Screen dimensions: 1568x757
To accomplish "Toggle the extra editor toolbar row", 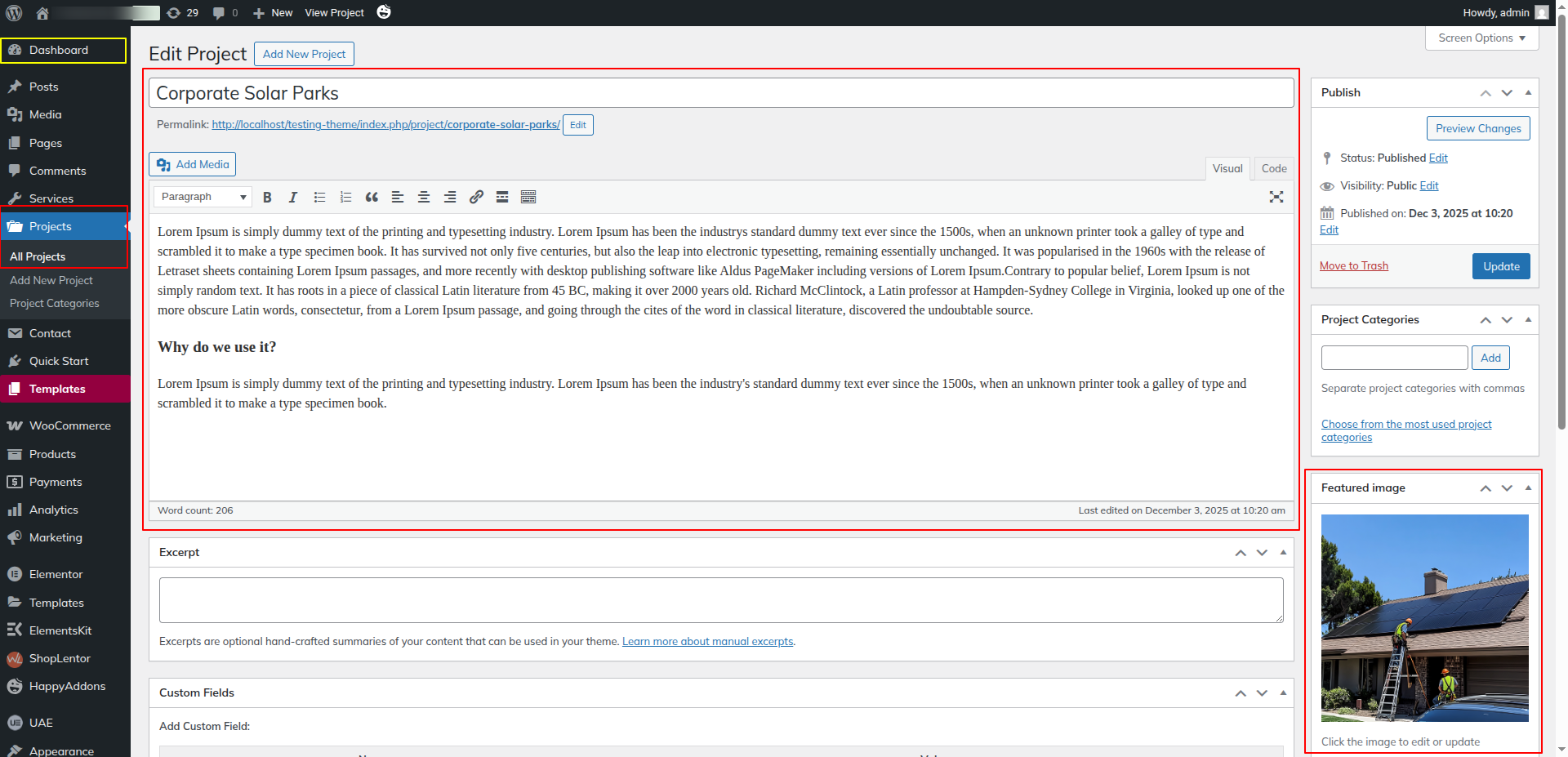I will [528, 197].
